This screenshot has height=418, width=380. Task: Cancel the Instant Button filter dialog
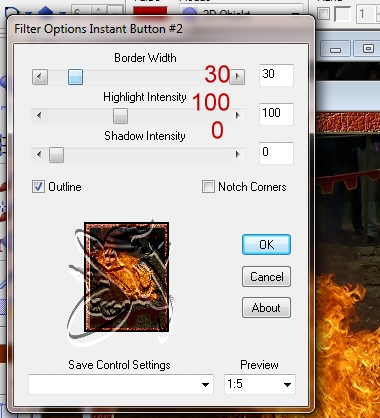pyautogui.click(x=266, y=277)
